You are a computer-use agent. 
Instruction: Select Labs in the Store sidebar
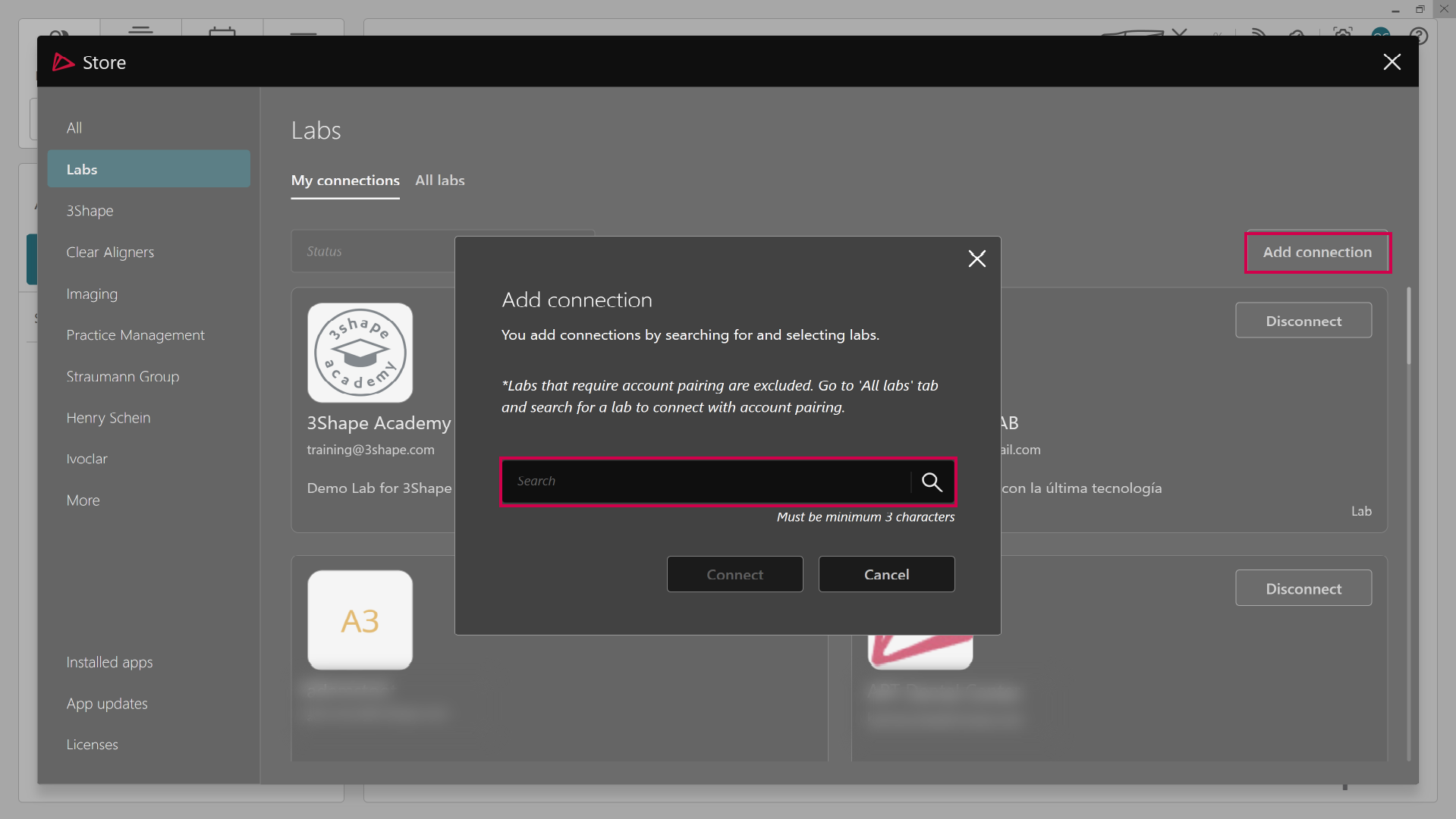click(x=149, y=169)
